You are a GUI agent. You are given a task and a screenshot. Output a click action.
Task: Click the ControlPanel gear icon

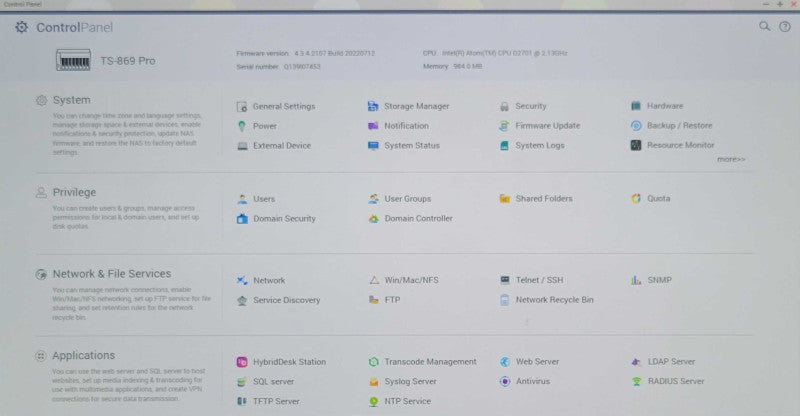pos(21,27)
